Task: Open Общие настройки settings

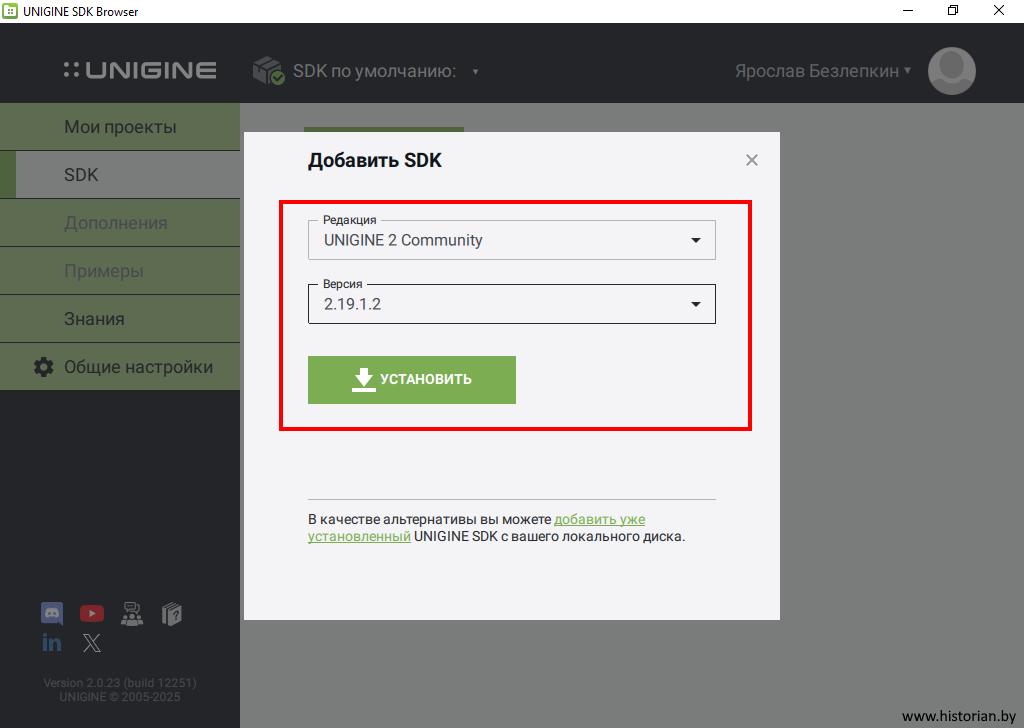Action: 138,367
